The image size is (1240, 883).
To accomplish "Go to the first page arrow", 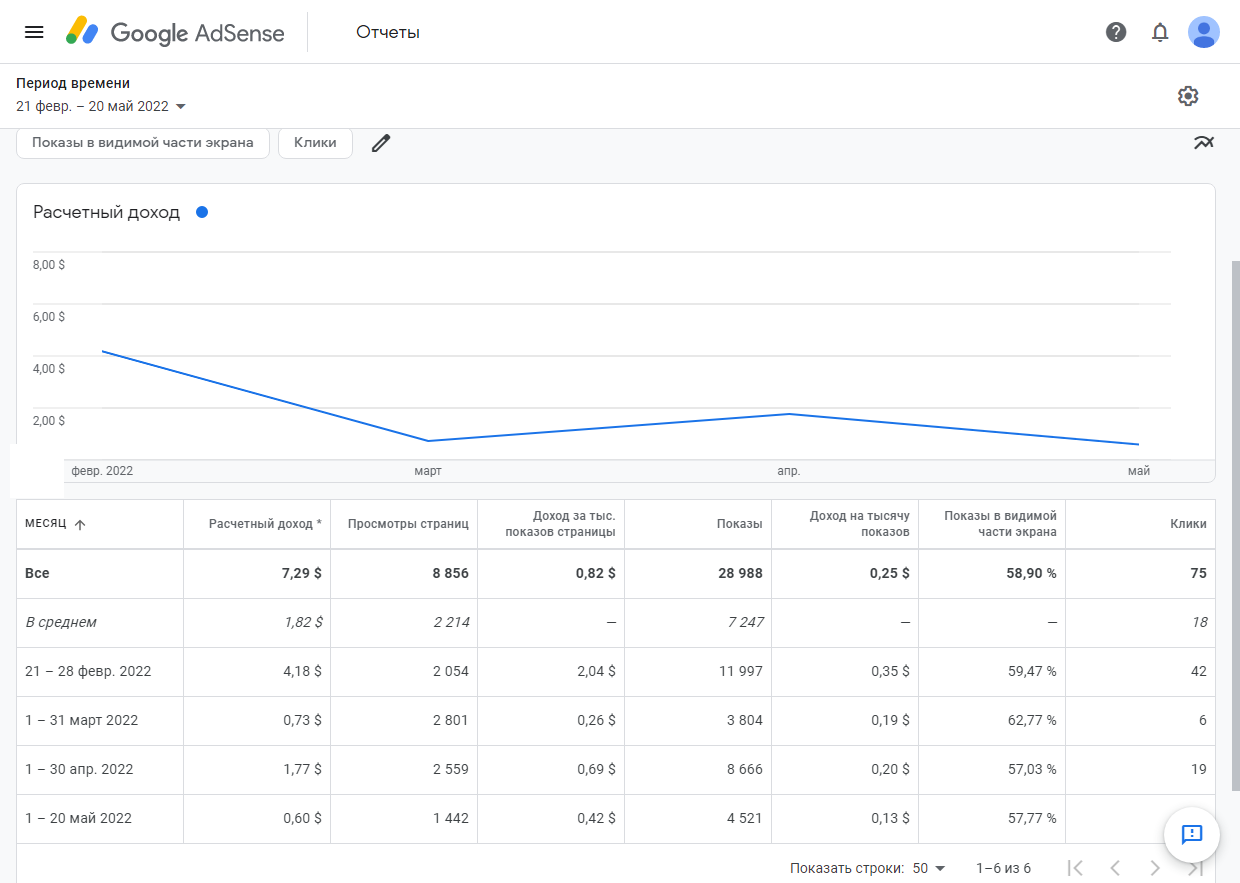I will (1076, 868).
